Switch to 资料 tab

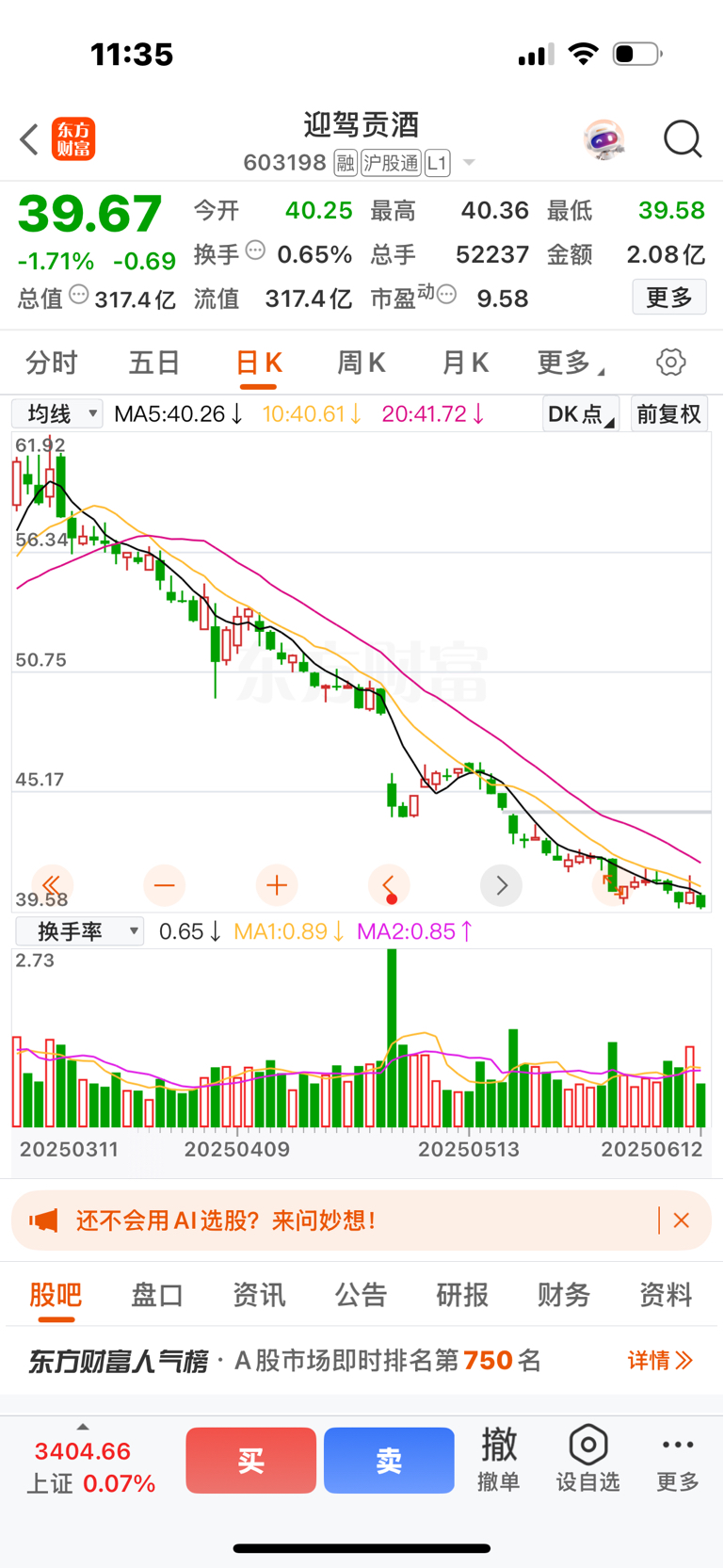pos(666,1295)
